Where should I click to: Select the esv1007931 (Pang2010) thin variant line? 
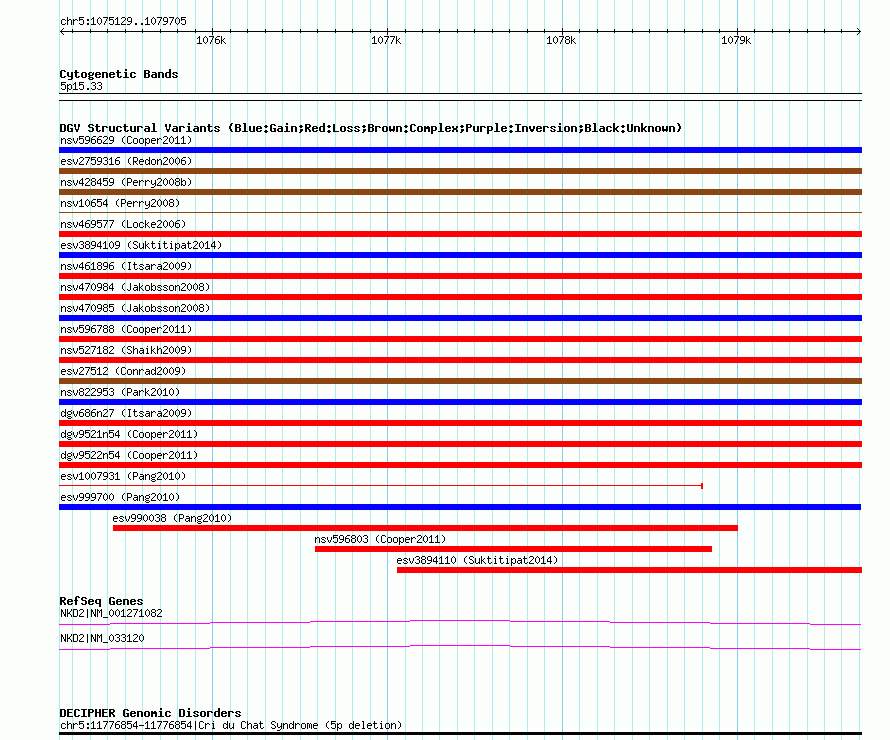tap(380, 486)
